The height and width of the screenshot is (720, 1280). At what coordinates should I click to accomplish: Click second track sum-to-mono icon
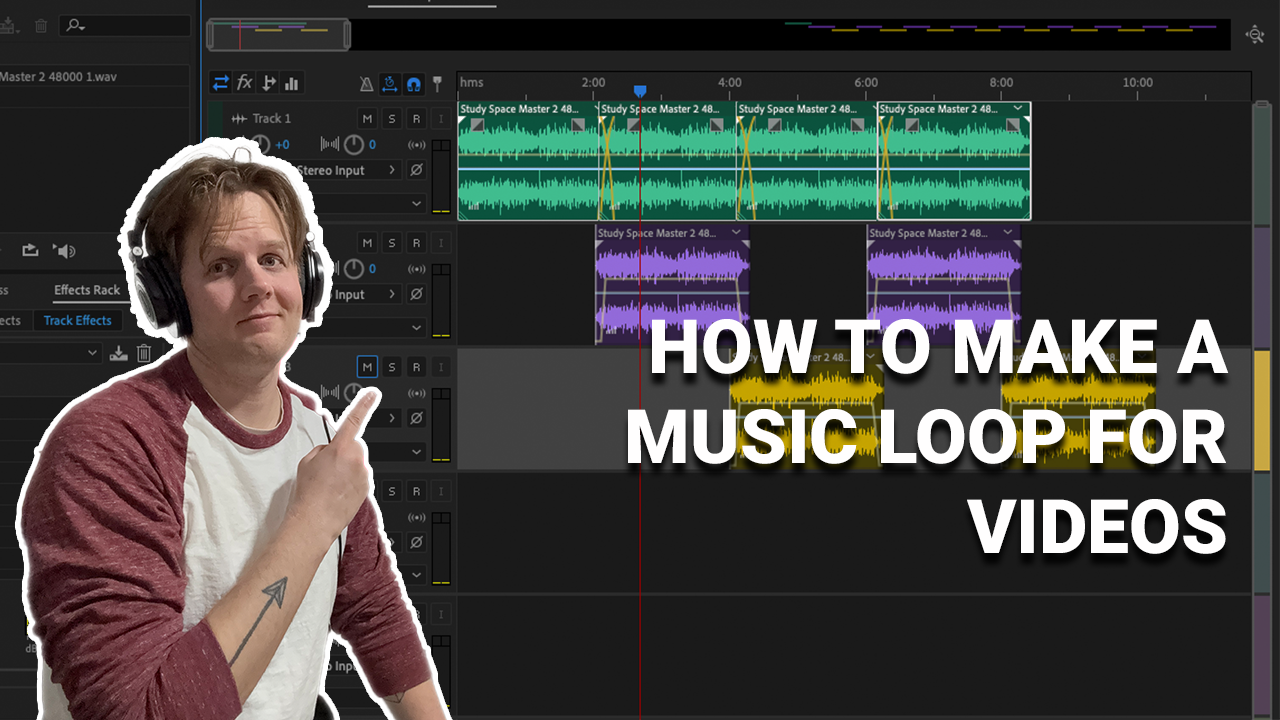click(x=417, y=269)
